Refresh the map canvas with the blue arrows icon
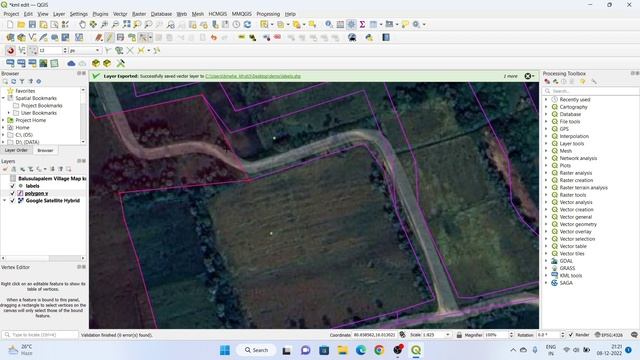This screenshot has height=360, width=640. click(247, 24)
